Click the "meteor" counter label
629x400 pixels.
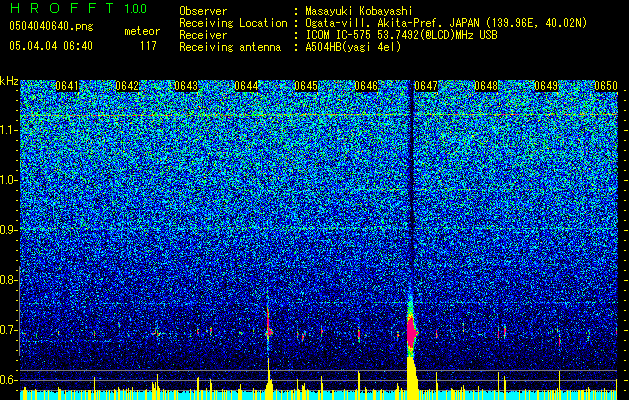(142, 31)
